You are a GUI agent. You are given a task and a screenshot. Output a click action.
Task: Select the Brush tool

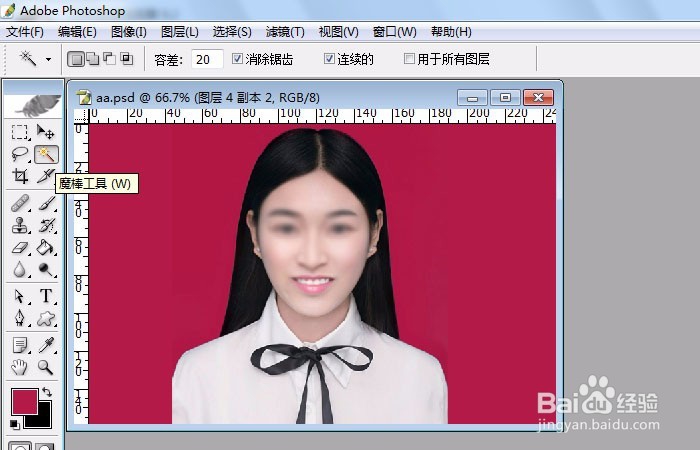tap(46, 204)
